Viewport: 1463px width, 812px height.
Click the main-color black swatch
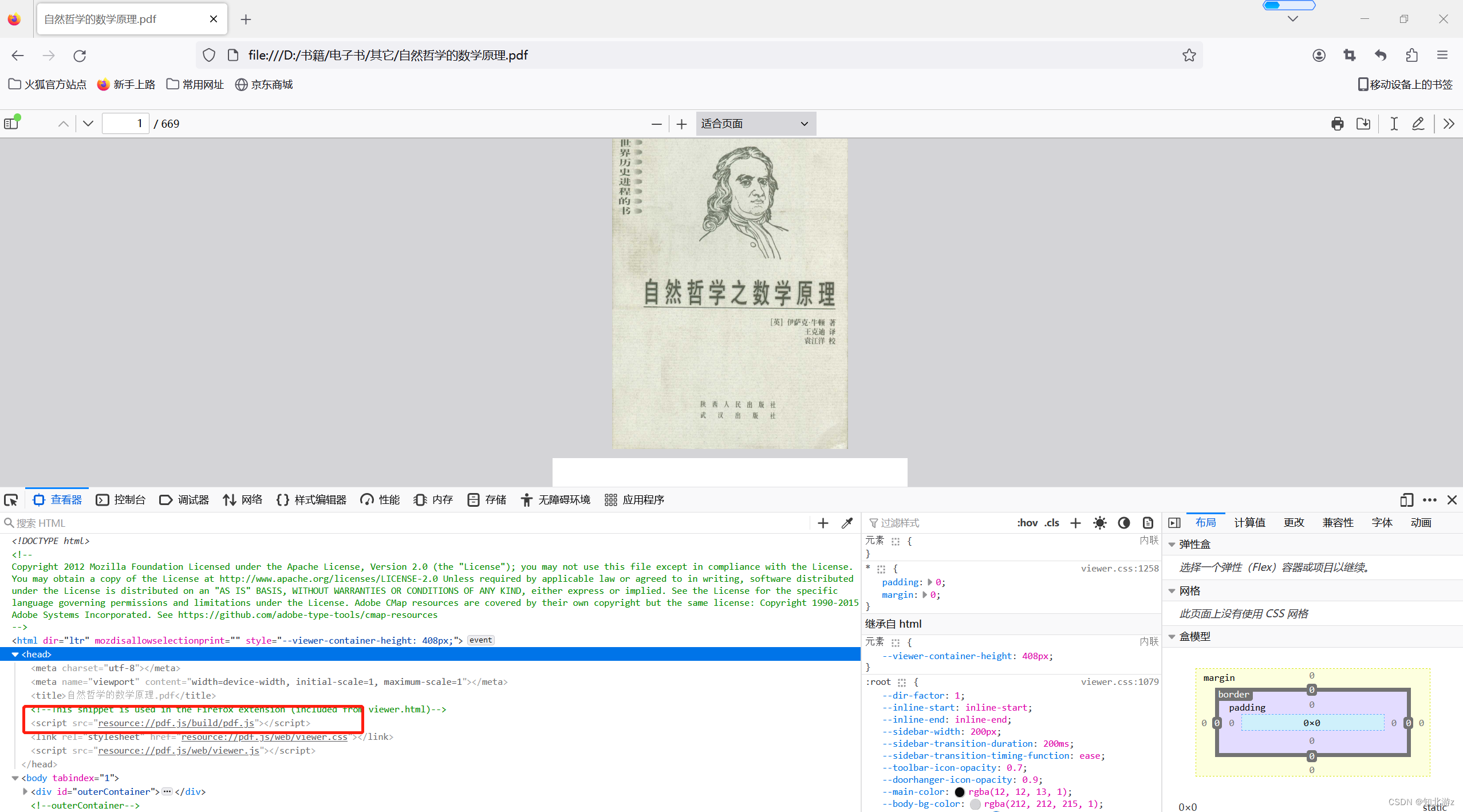click(960, 792)
